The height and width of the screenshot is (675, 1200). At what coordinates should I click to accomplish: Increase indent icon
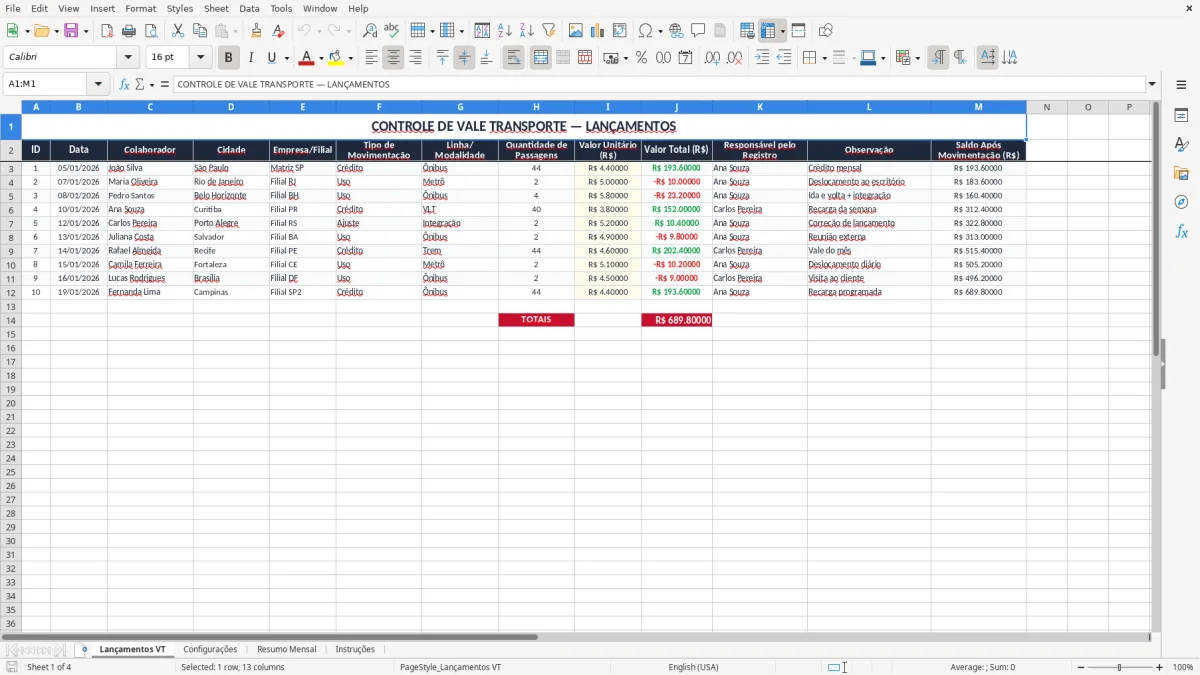[x=762, y=58]
